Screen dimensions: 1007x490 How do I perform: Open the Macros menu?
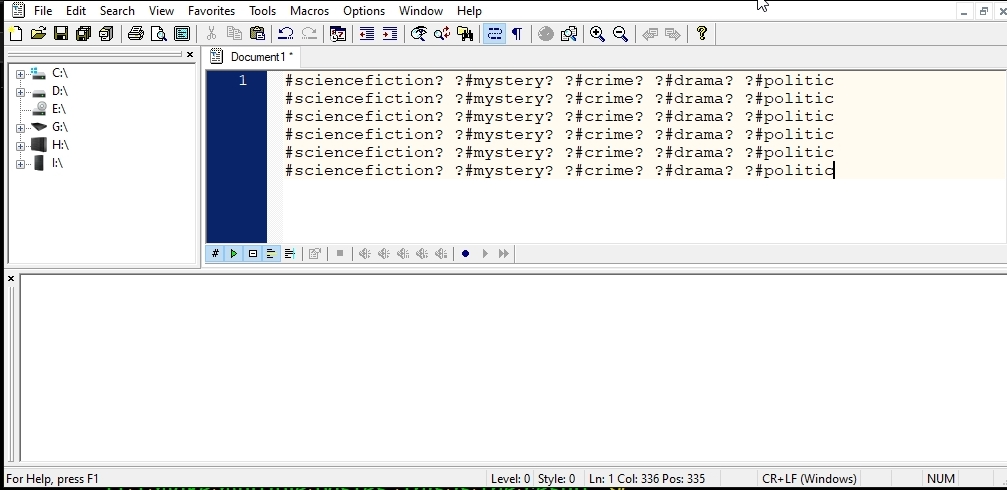(309, 11)
